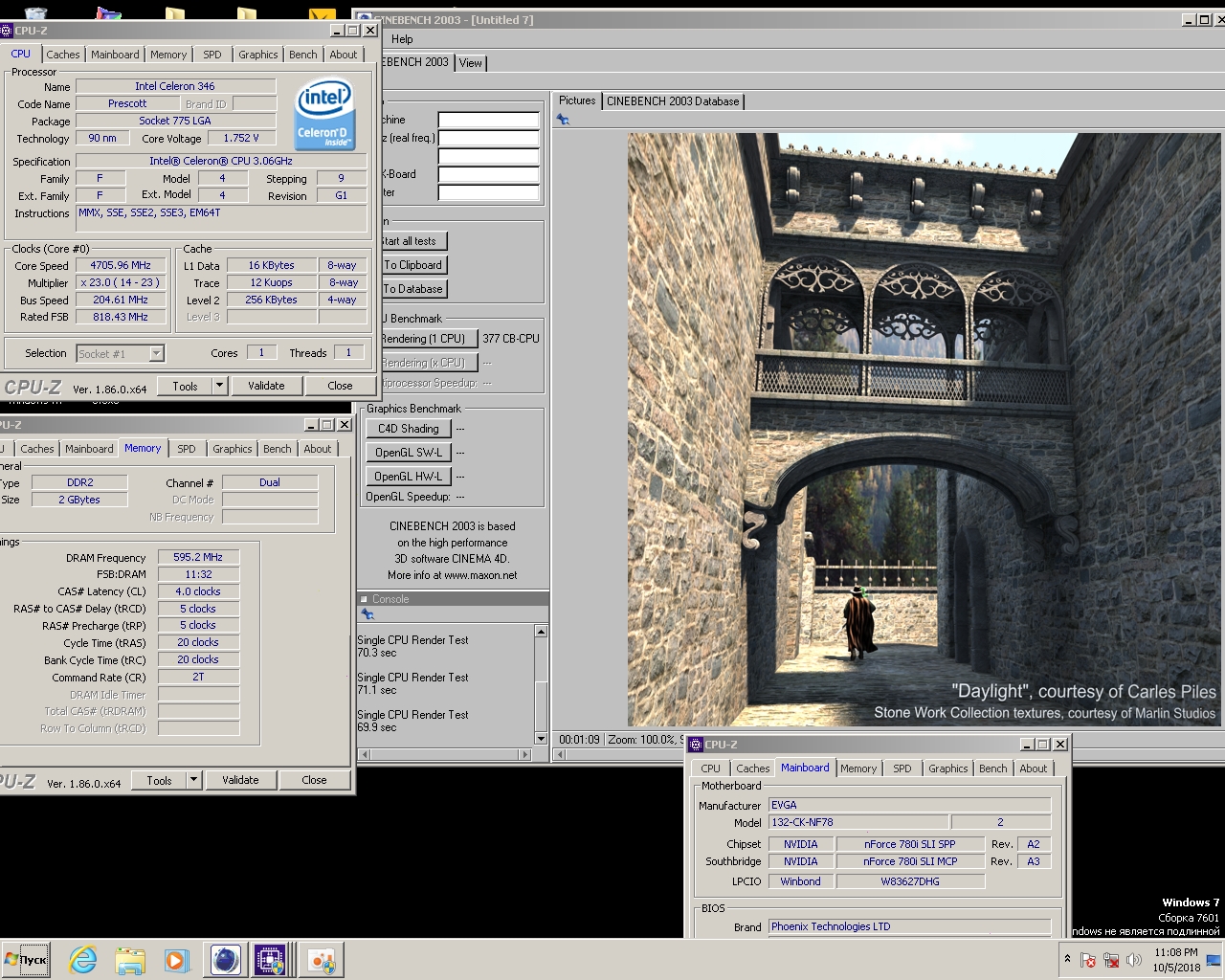Click picture panel horizontal scroll left arrow

click(561, 755)
